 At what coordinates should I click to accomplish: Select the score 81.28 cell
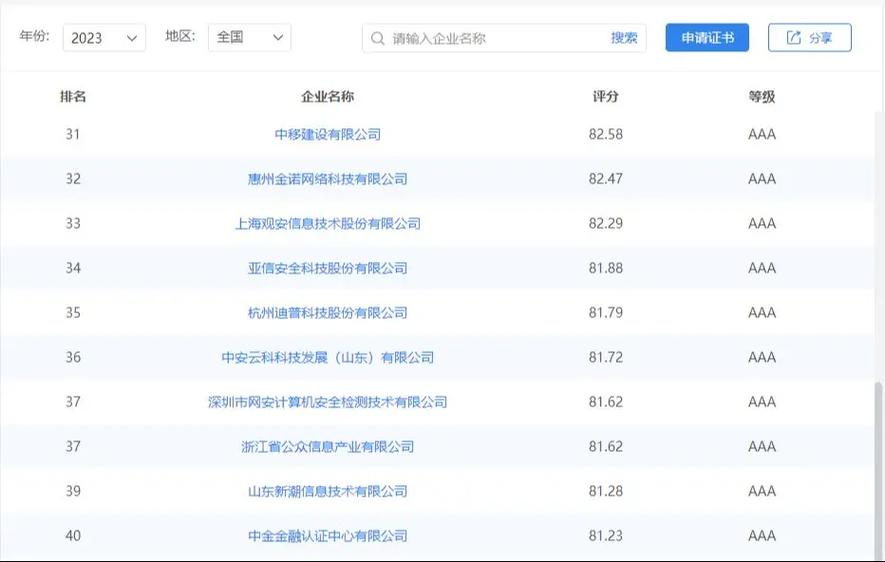pyautogui.click(x=606, y=491)
